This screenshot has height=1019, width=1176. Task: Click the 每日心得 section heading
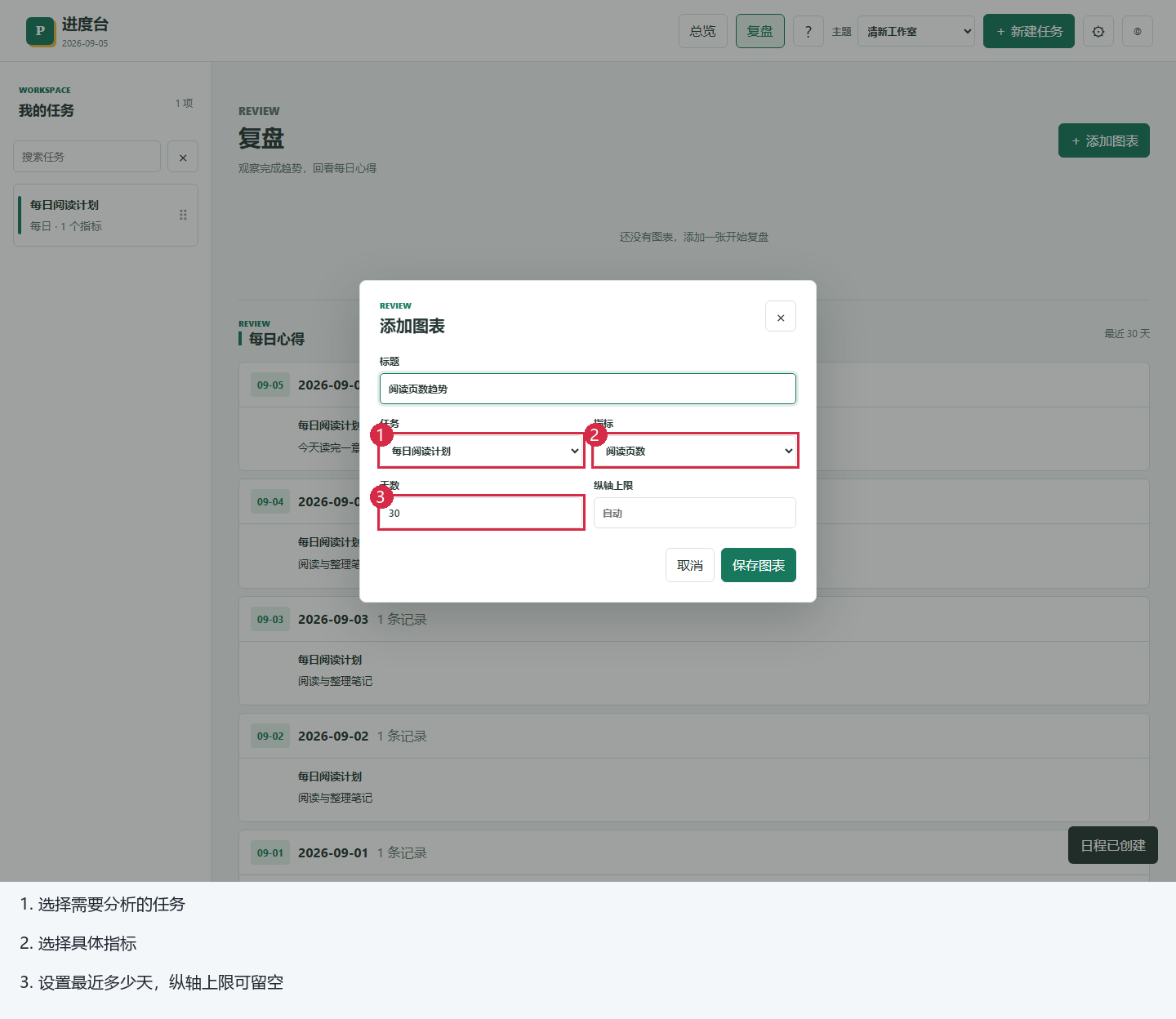click(x=277, y=339)
